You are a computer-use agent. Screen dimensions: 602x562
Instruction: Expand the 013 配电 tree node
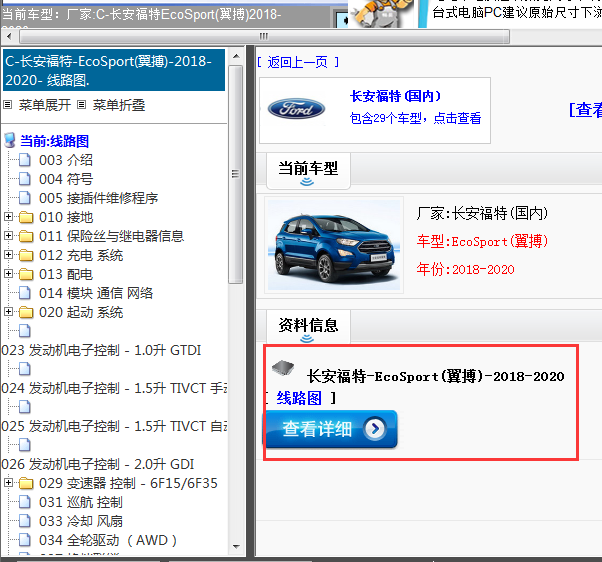(x=8, y=273)
